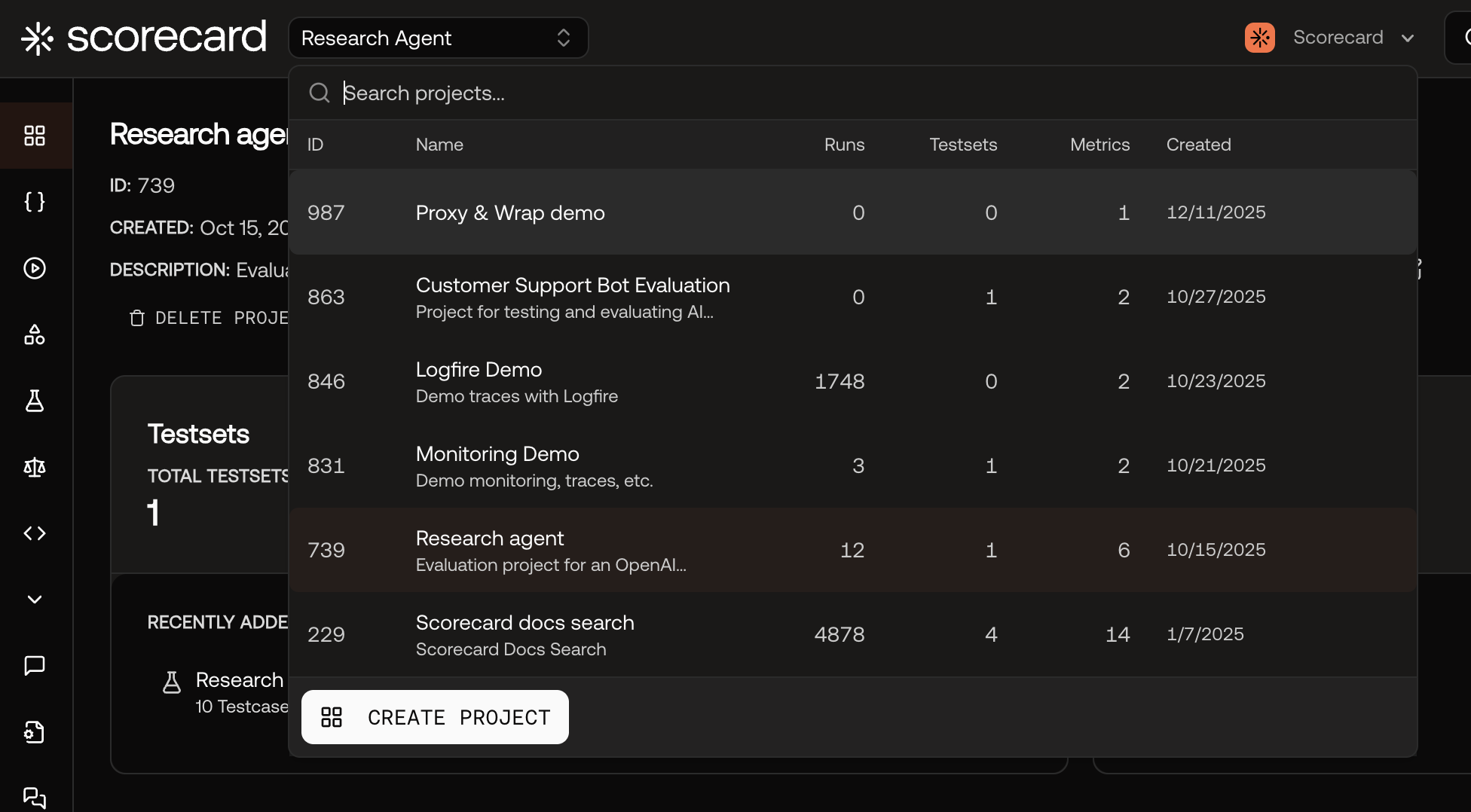1471x812 pixels.
Task: Click the 10/23/2025 created date
Action: (x=1216, y=381)
